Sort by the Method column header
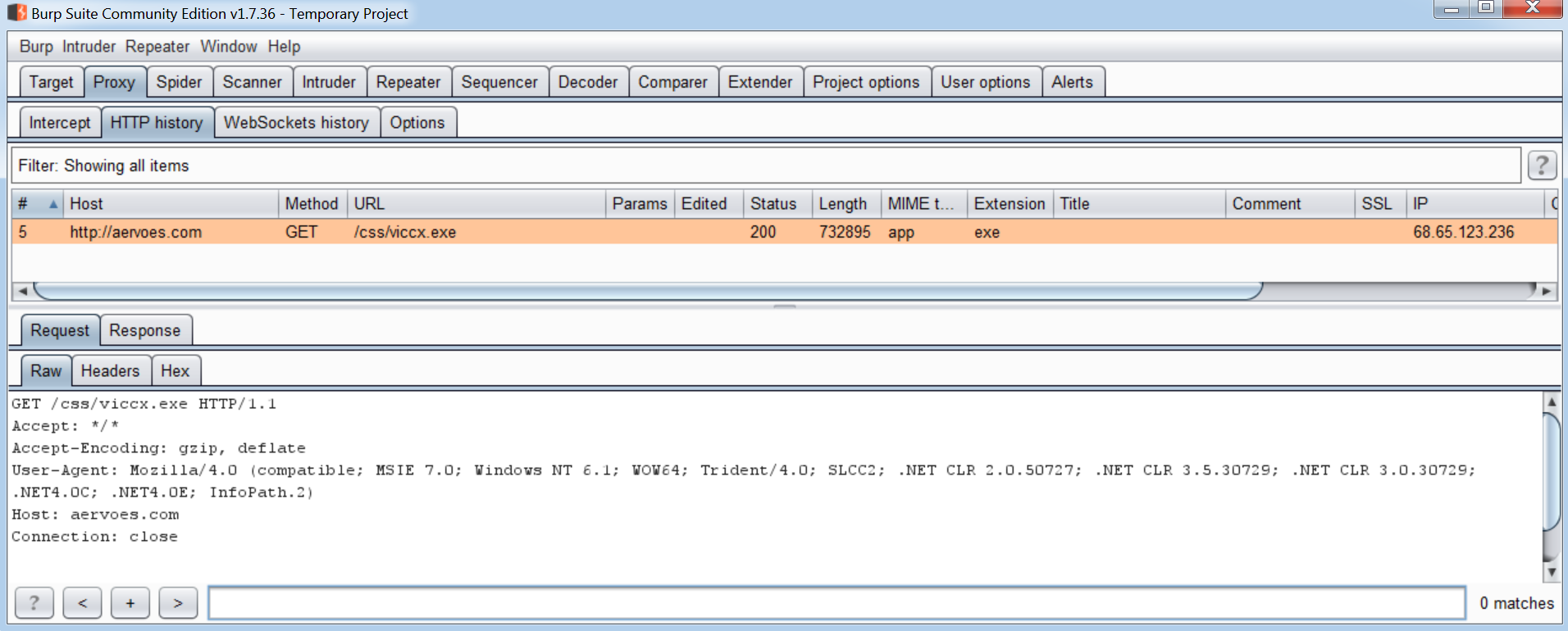This screenshot has width=1568, height=631. click(312, 204)
